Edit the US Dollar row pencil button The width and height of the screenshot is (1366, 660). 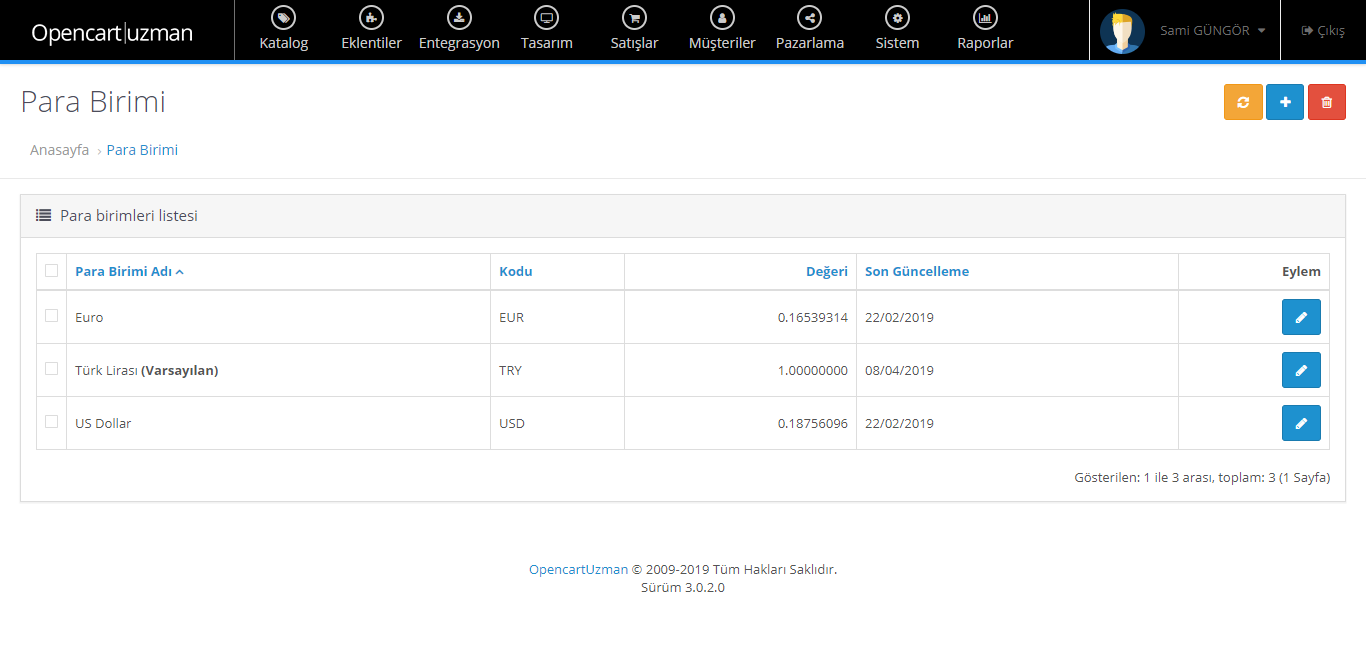(x=1300, y=423)
